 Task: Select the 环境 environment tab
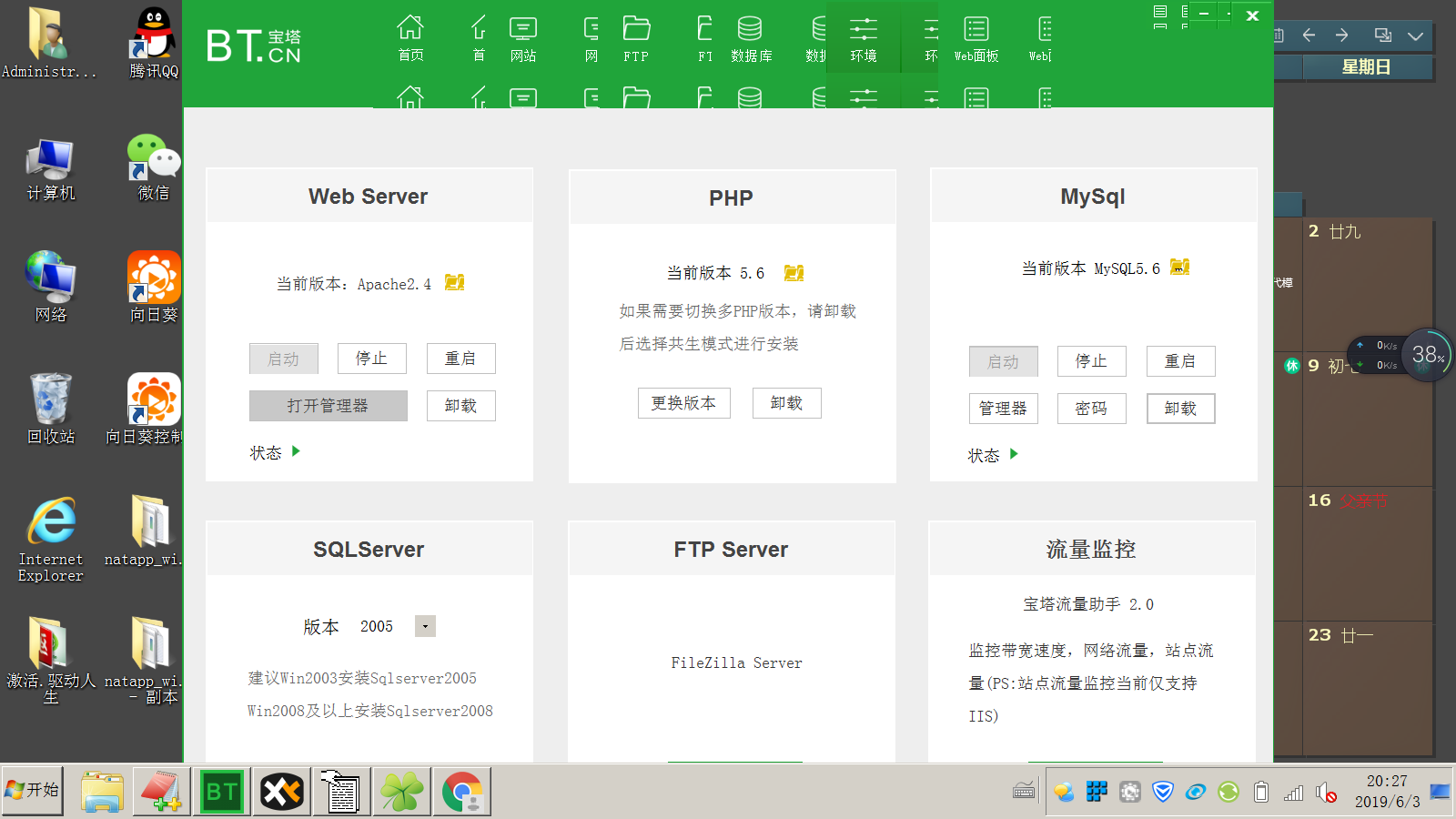click(864, 39)
